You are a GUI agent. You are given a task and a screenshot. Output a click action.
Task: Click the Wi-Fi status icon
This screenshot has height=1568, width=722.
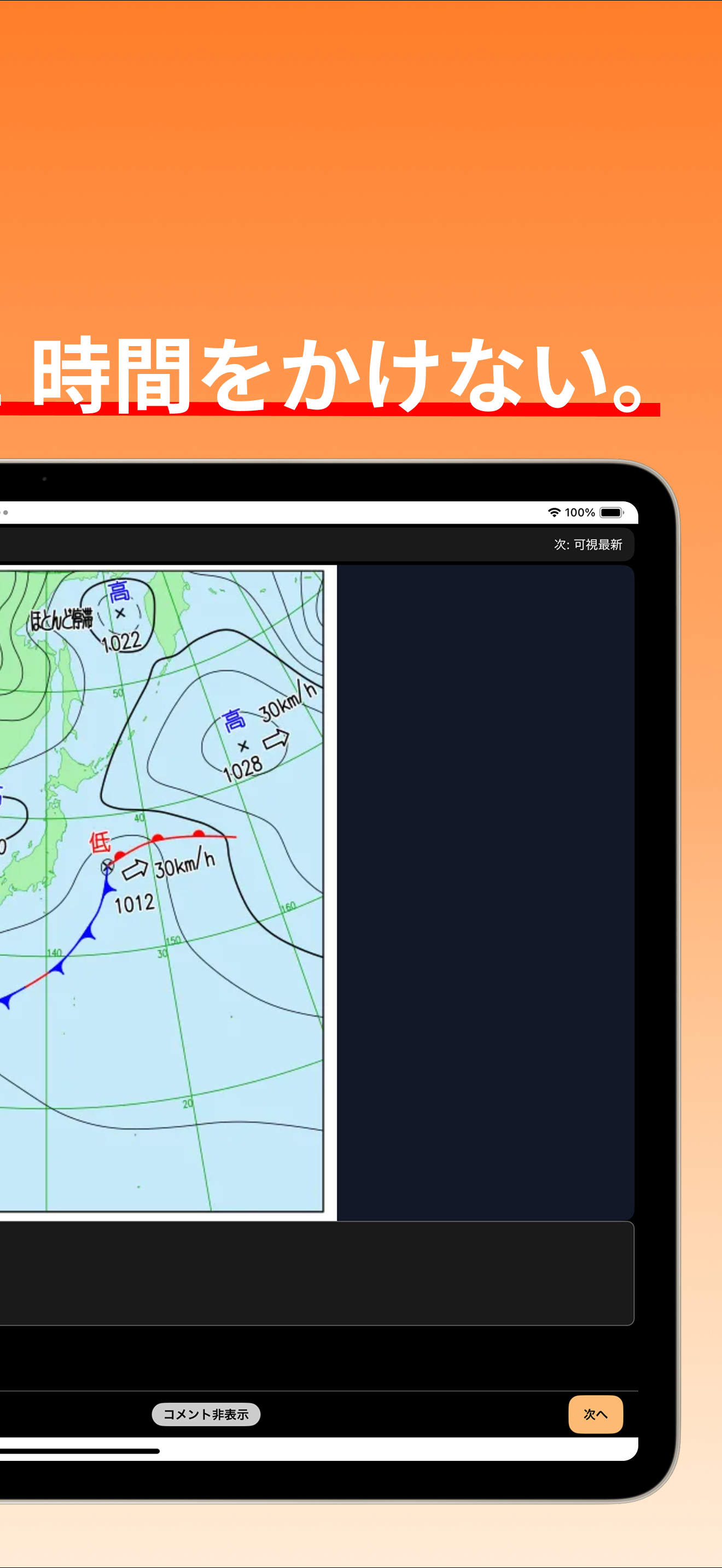pyautogui.click(x=554, y=512)
